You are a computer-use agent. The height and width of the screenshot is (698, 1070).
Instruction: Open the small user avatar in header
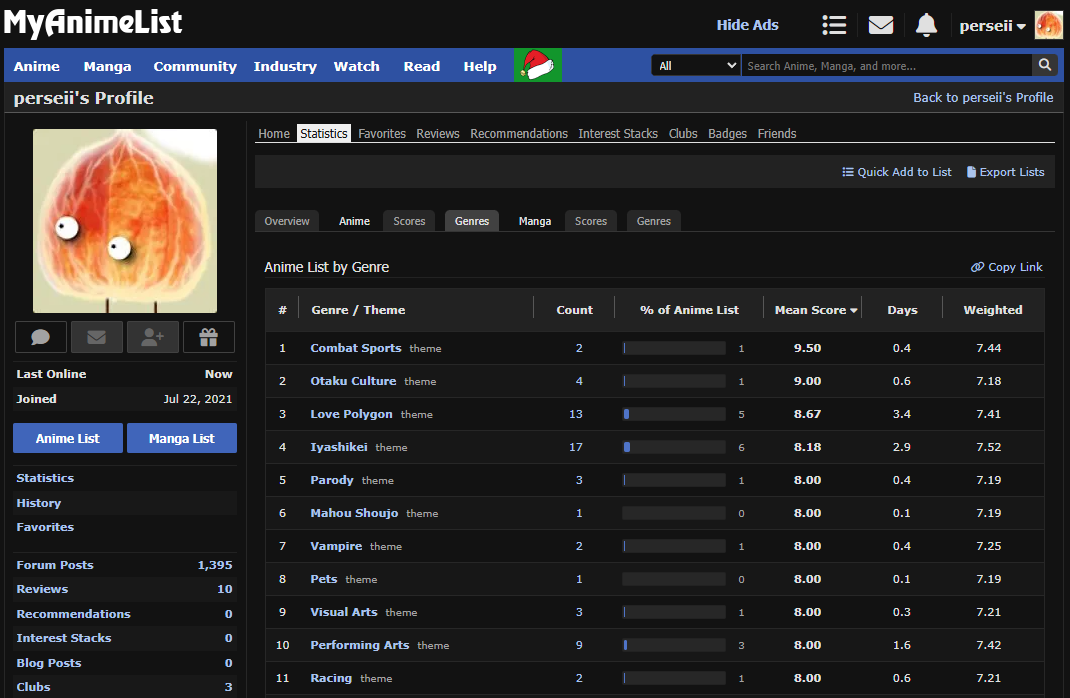[x=1048, y=25]
